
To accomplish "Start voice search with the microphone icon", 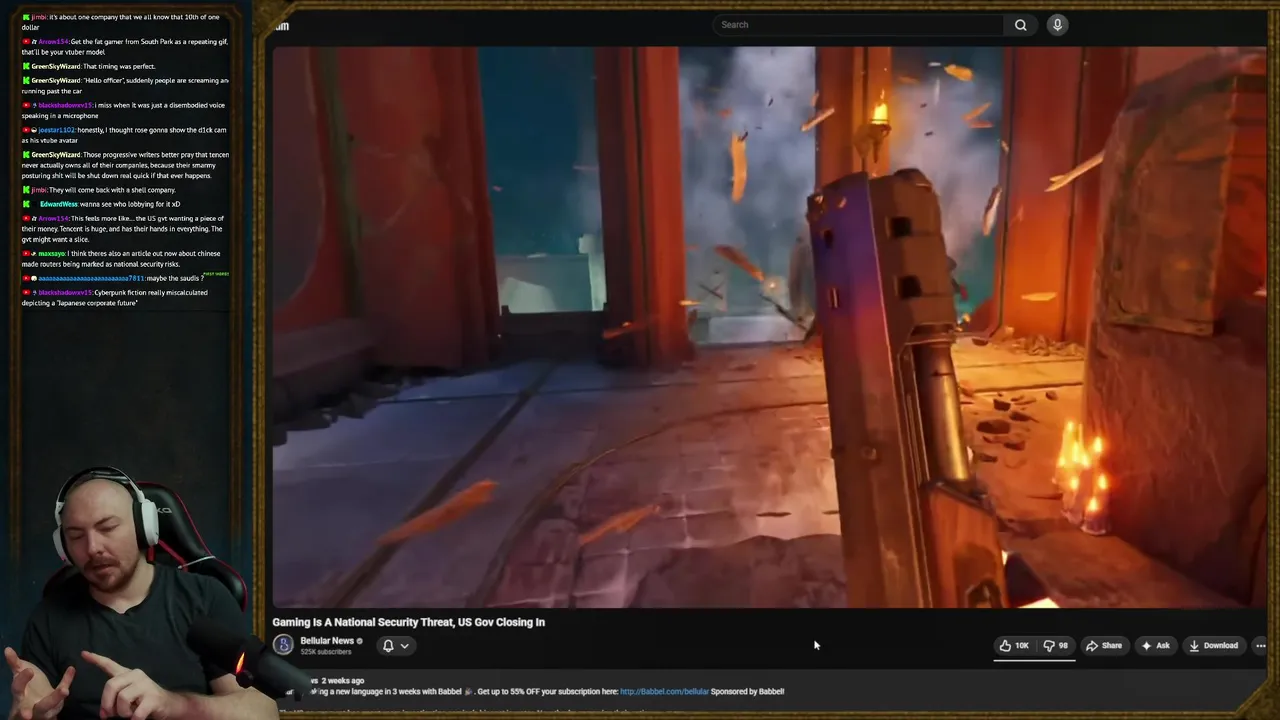I will [x=1057, y=25].
